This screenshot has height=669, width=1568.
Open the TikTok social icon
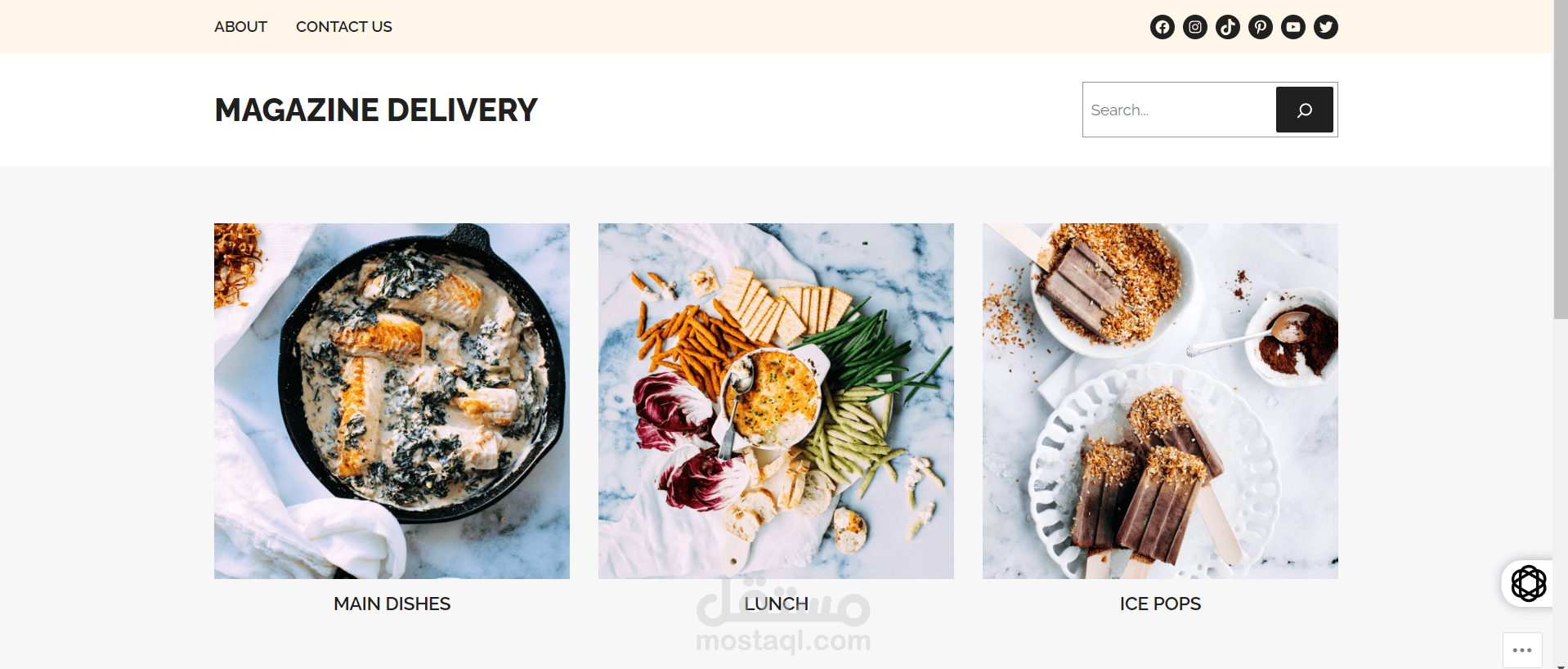pos(1227,27)
